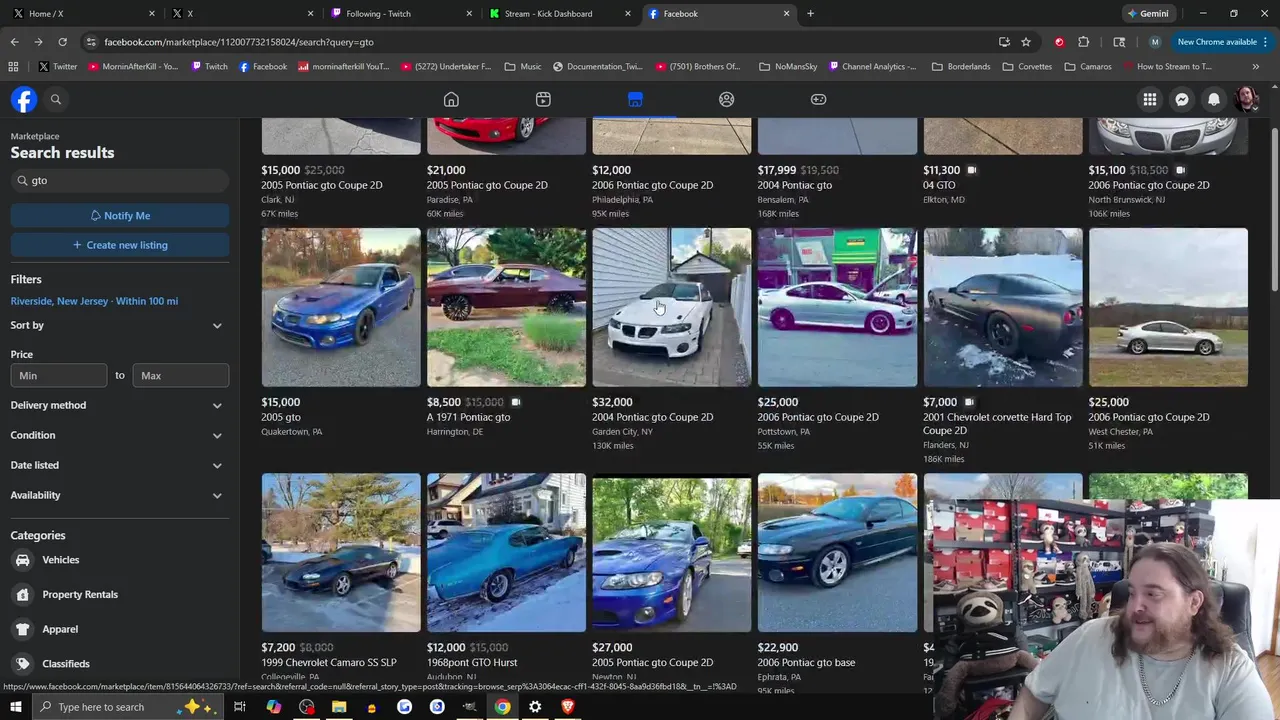
Task: Click the Vehicles category icon
Action: (x=23, y=560)
